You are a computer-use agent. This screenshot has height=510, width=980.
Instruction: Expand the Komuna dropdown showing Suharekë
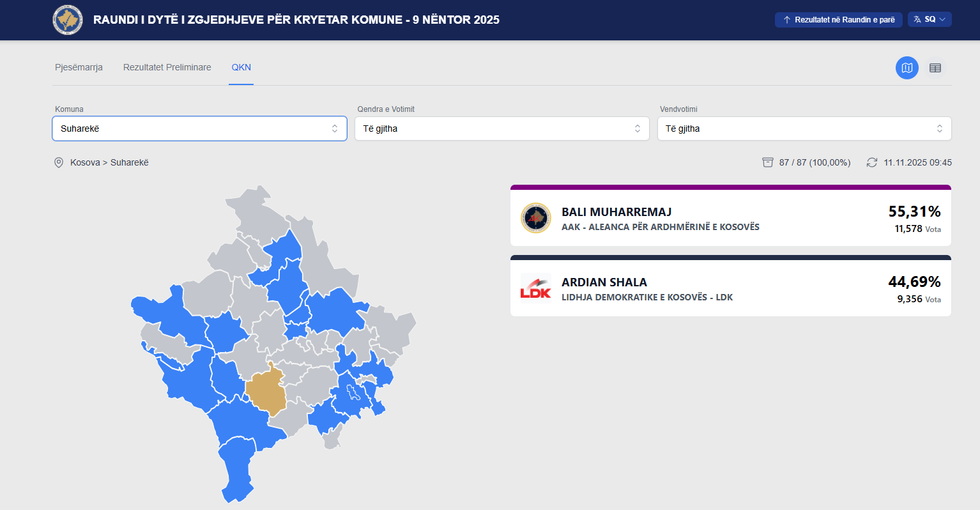point(199,128)
